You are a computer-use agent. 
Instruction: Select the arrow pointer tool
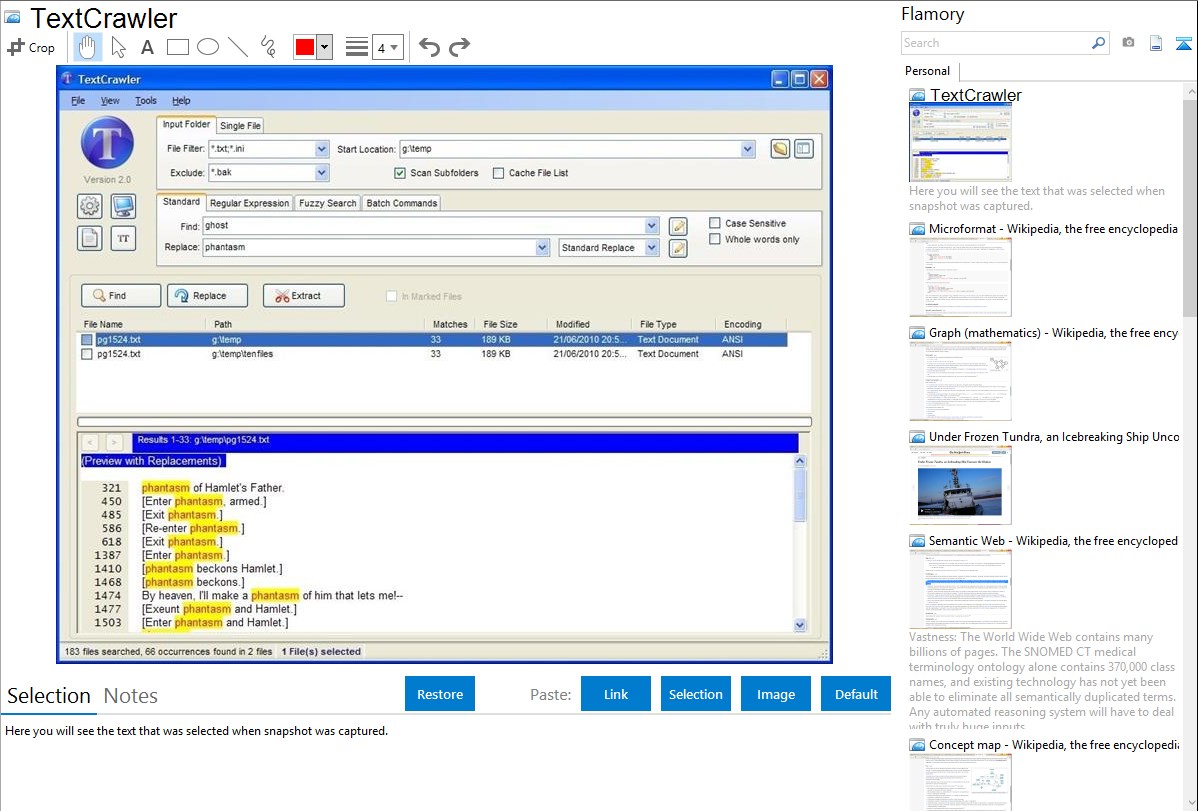(x=118, y=47)
